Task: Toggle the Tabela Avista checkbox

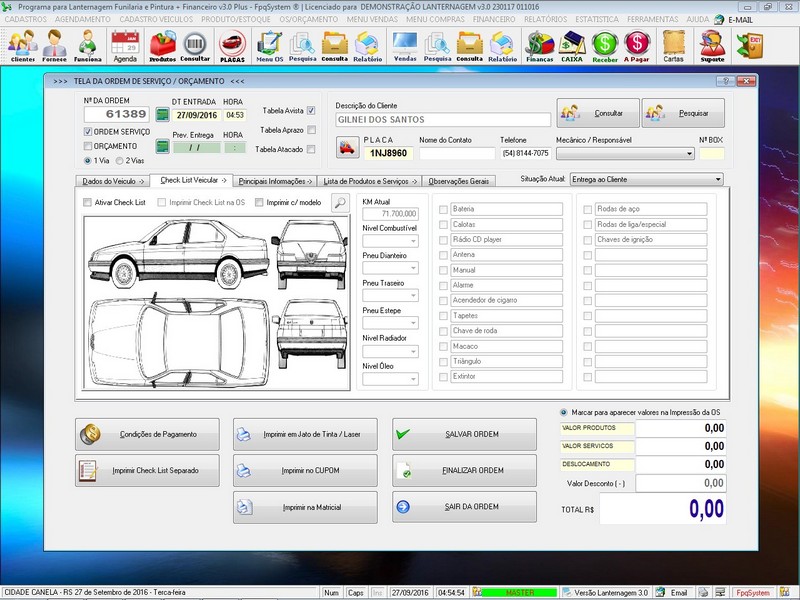Action: (312, 111)
